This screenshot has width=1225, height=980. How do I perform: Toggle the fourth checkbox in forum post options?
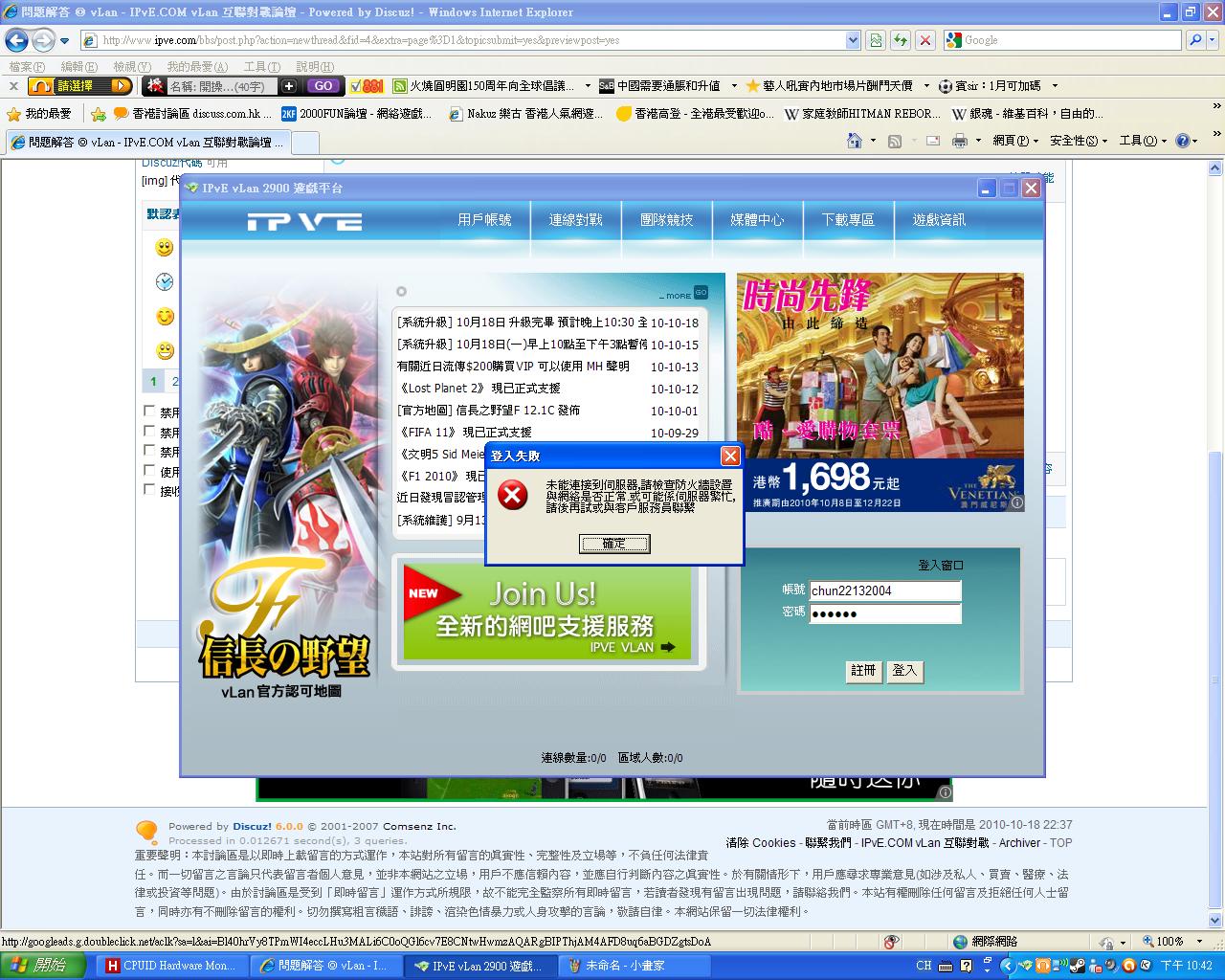(x=148, y=470)
